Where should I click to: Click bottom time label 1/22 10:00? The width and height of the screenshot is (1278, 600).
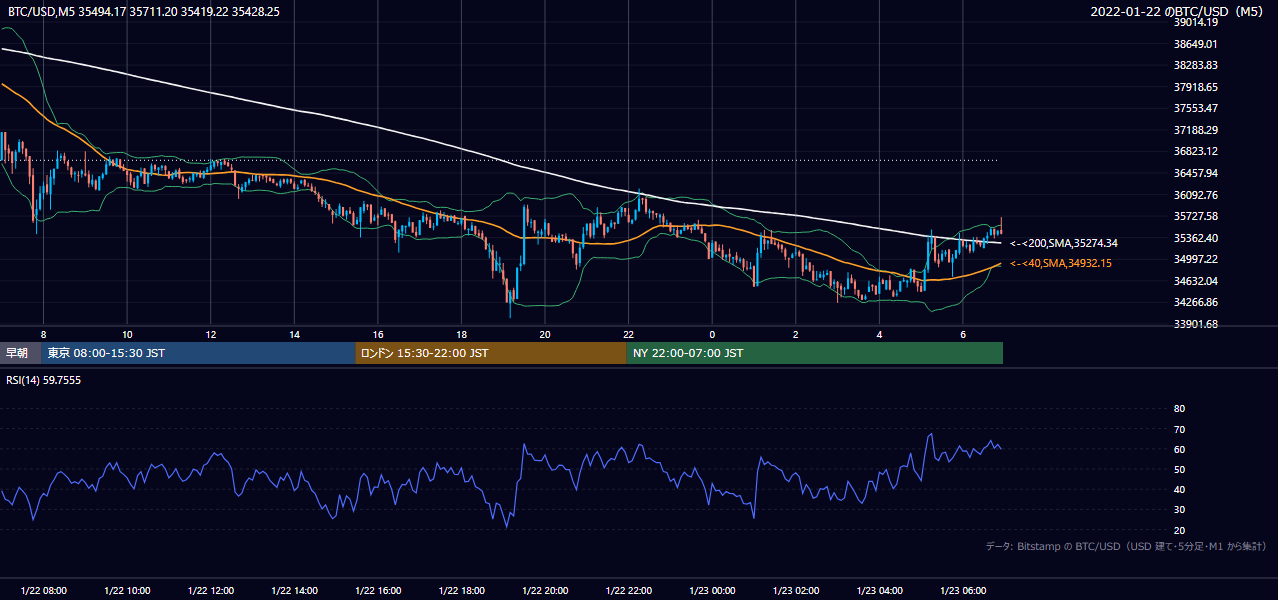pyautogui.click(x=127, y=591)
